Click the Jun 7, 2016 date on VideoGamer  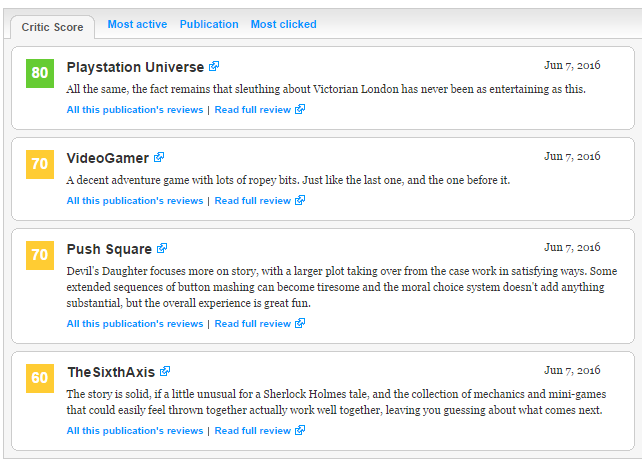[x=572, y=156]
